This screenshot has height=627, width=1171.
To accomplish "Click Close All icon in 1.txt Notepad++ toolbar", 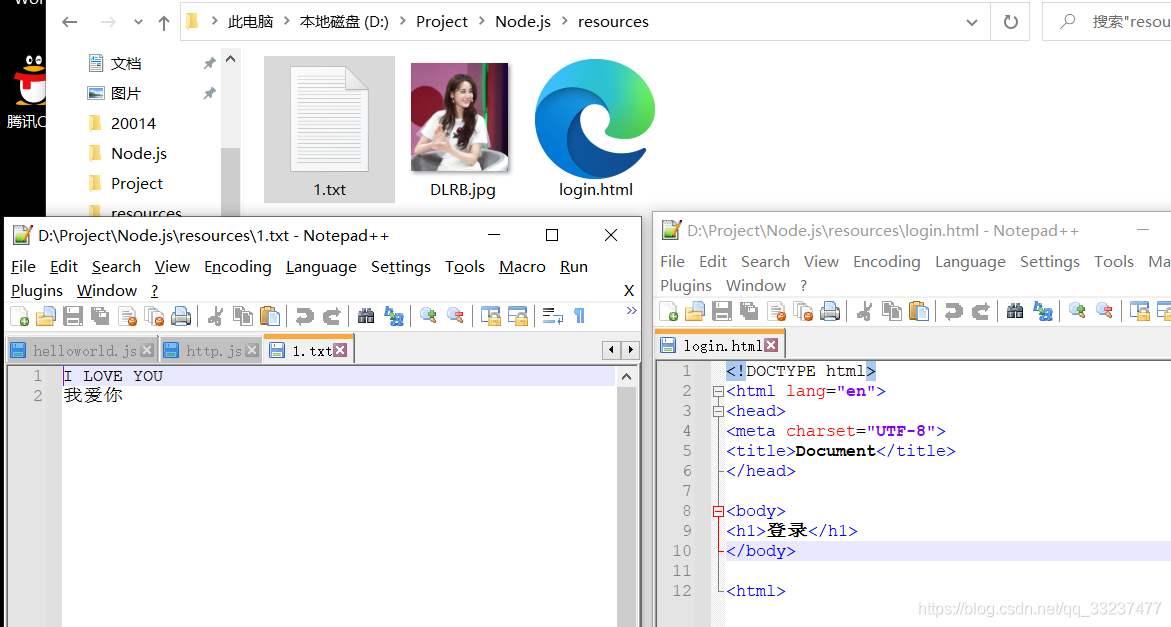I will [154, 316].
